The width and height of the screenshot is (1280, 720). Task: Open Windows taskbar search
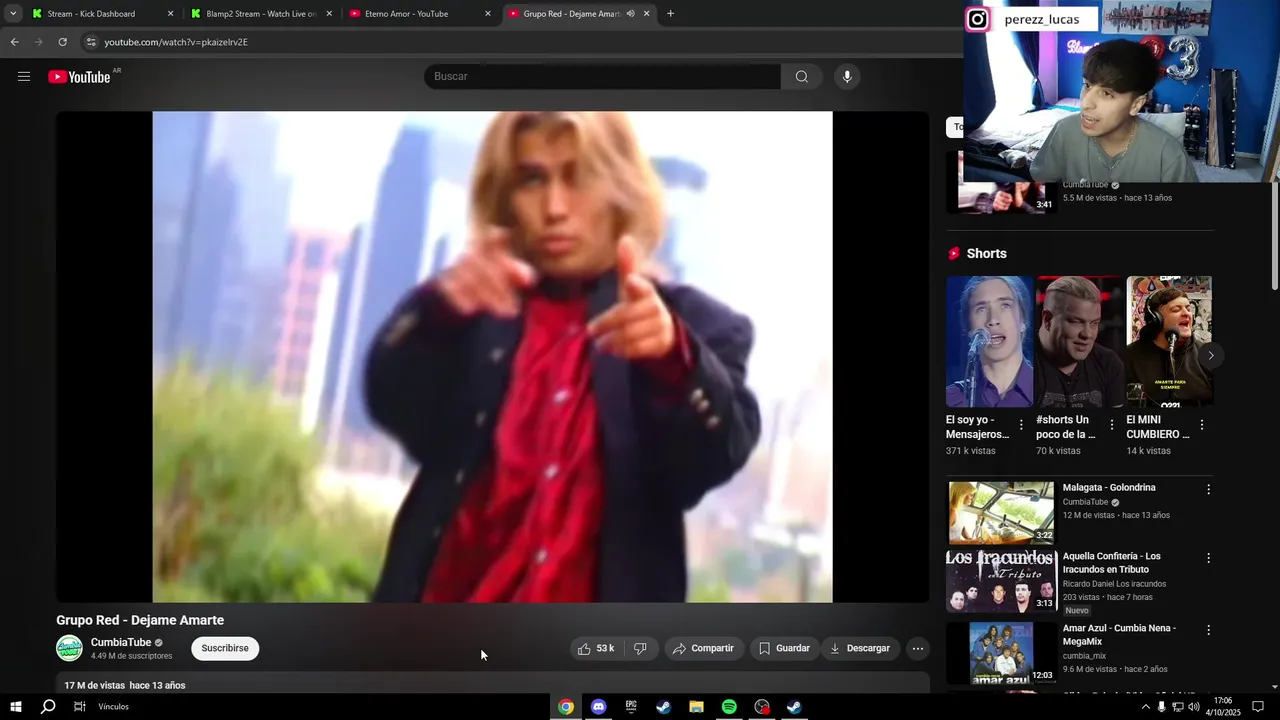pos(48,707)
